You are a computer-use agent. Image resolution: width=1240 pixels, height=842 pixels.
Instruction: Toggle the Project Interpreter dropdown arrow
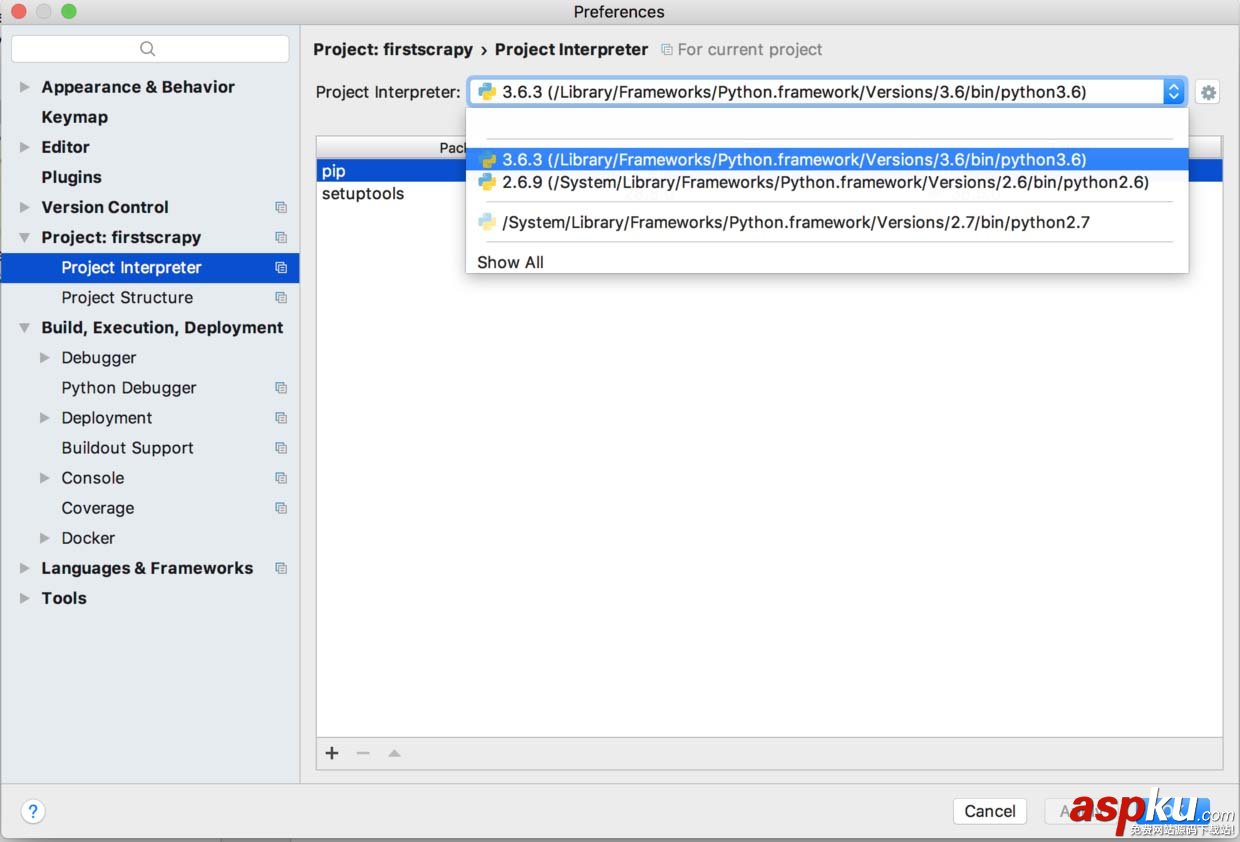point(1174,92)
